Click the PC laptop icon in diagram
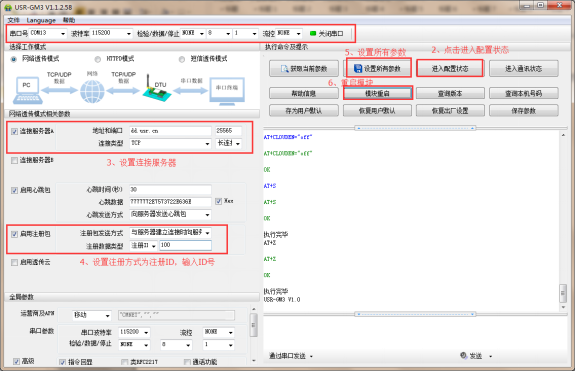 tap(28, 90)
